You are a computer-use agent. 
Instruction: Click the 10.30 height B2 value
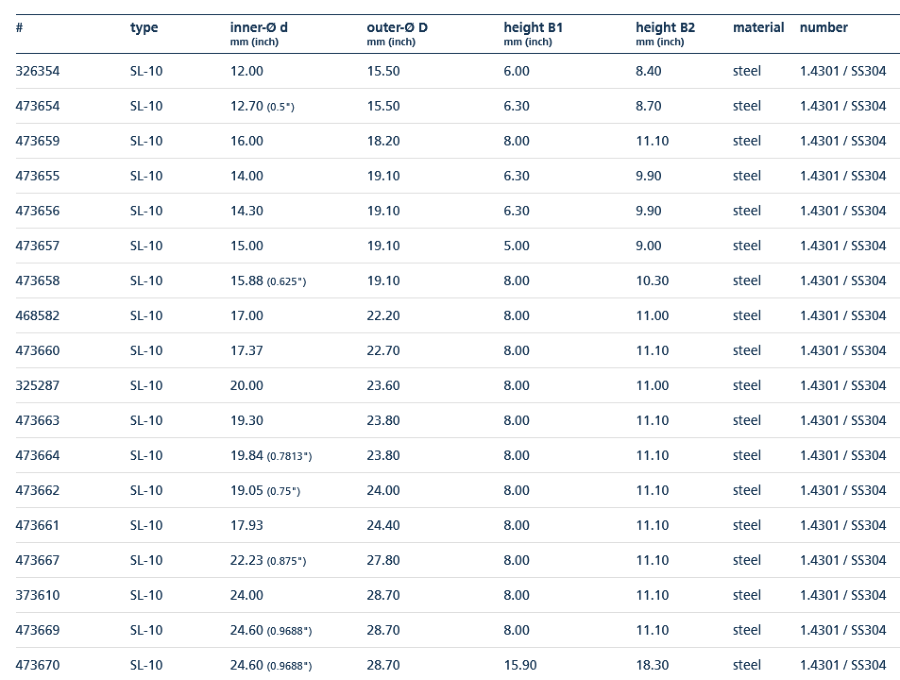[652, 281]
